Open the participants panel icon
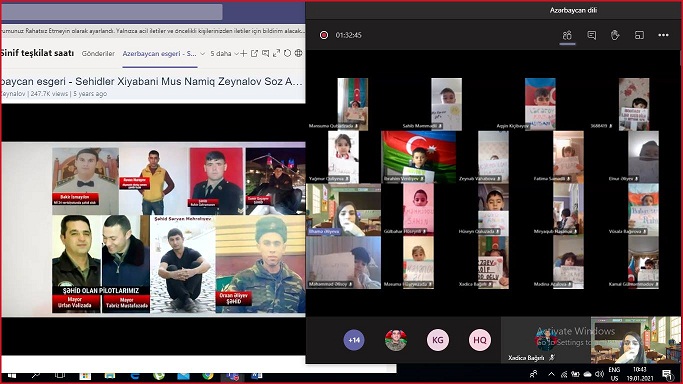This screenshot has width=683, height=384. tap(567, 35)
